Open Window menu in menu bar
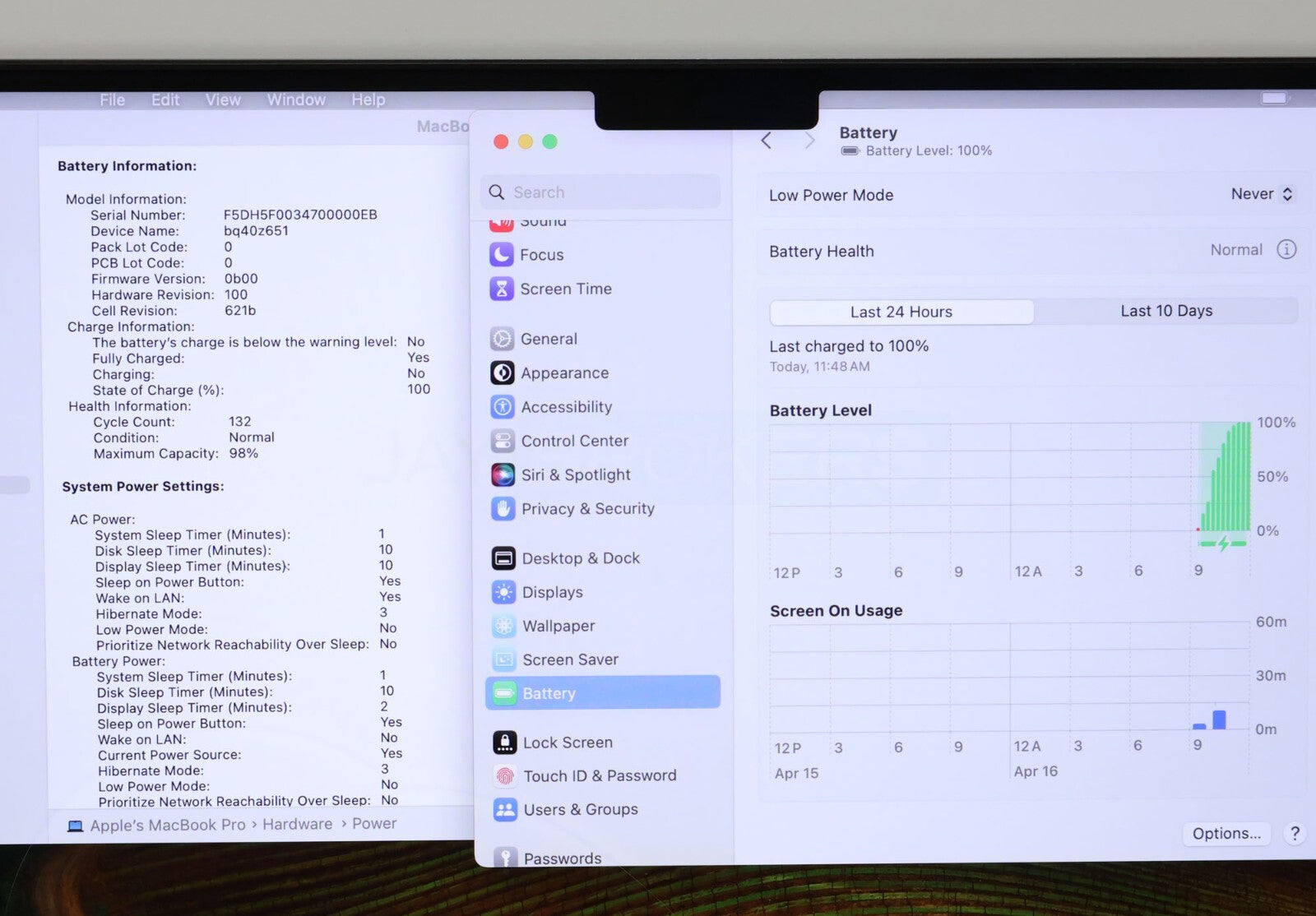The image size is (1316, 916). [x=296, y=99]
